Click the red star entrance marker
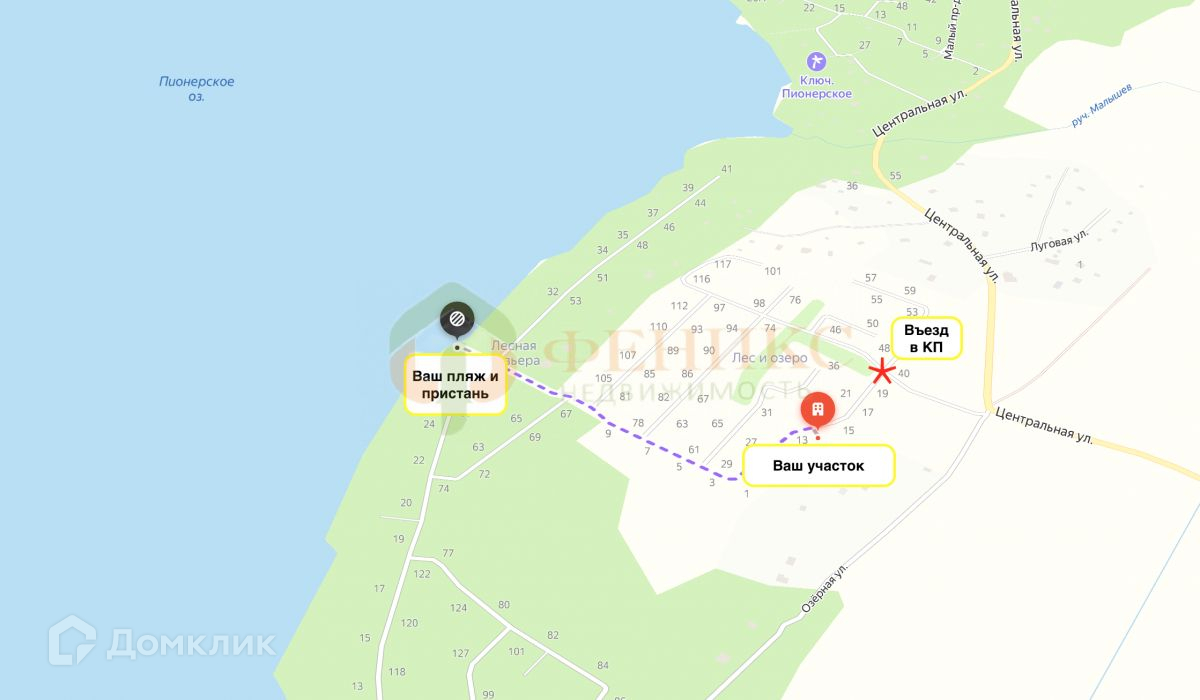The image size is (1200, 700). click(881, 372)
